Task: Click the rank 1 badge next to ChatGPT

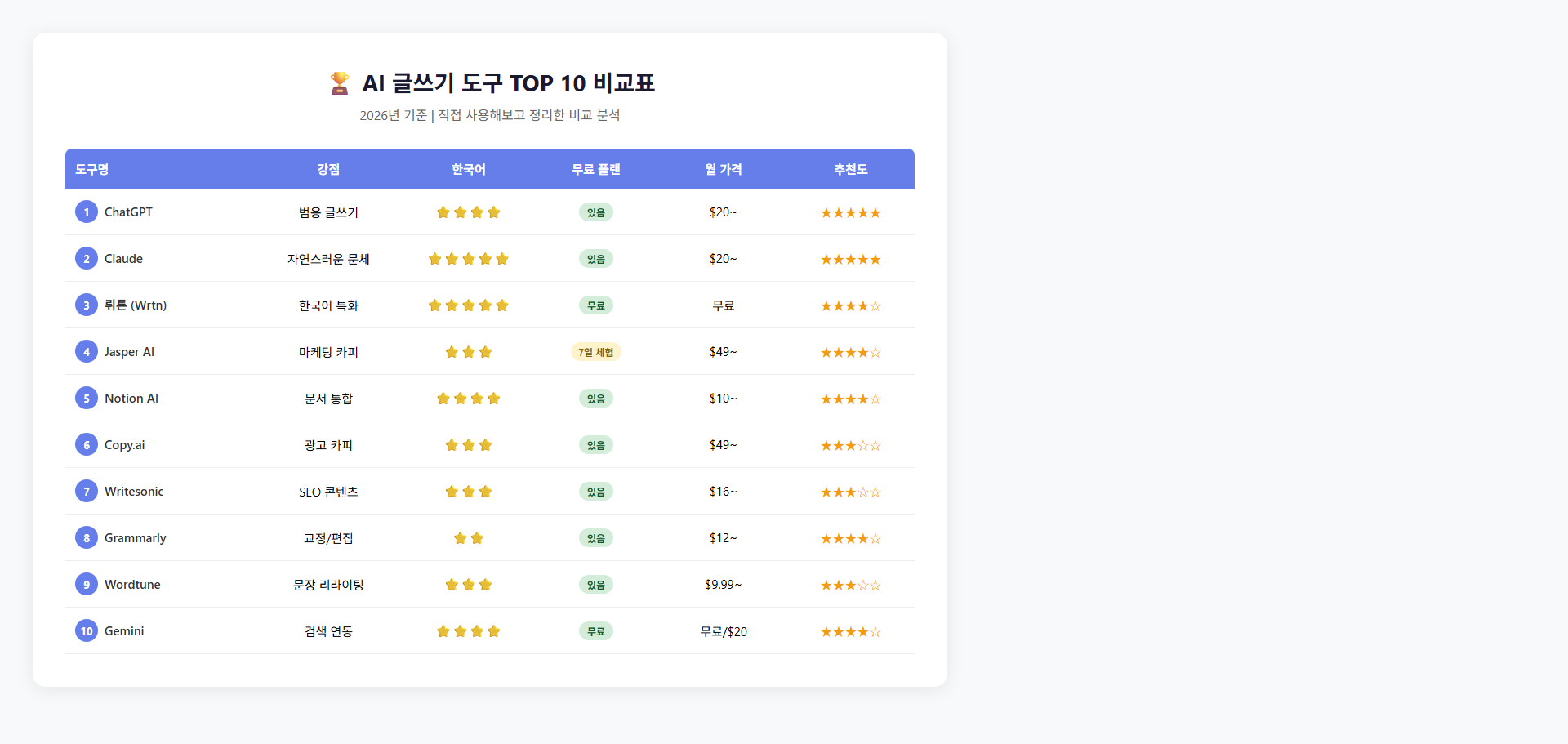Action: [x=86, y=212]
